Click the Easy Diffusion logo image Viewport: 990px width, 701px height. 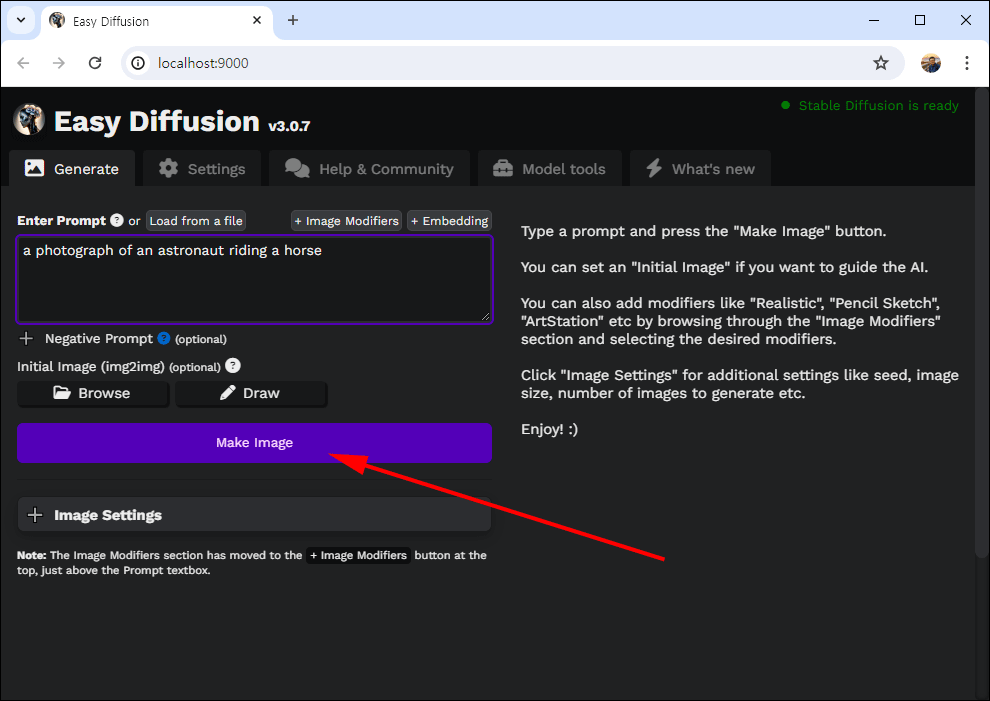29,119
